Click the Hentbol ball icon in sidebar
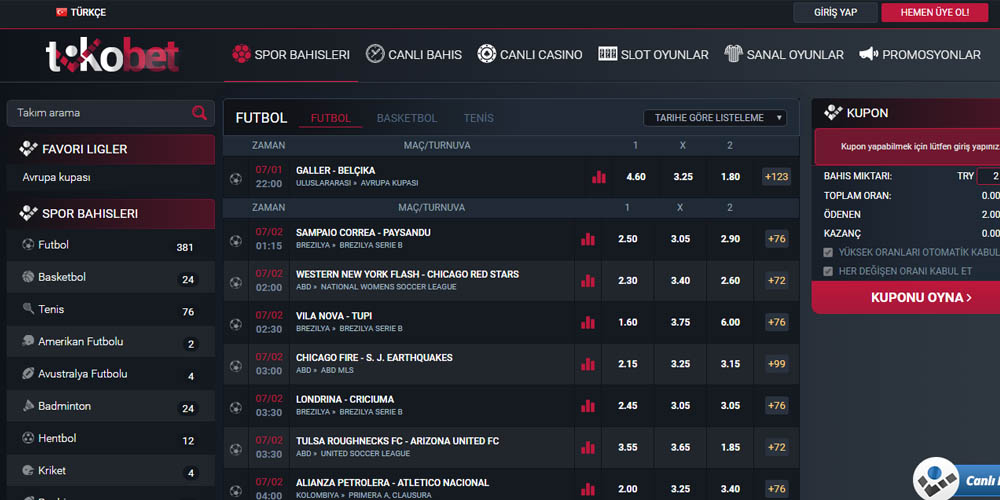 click(28, 438)
